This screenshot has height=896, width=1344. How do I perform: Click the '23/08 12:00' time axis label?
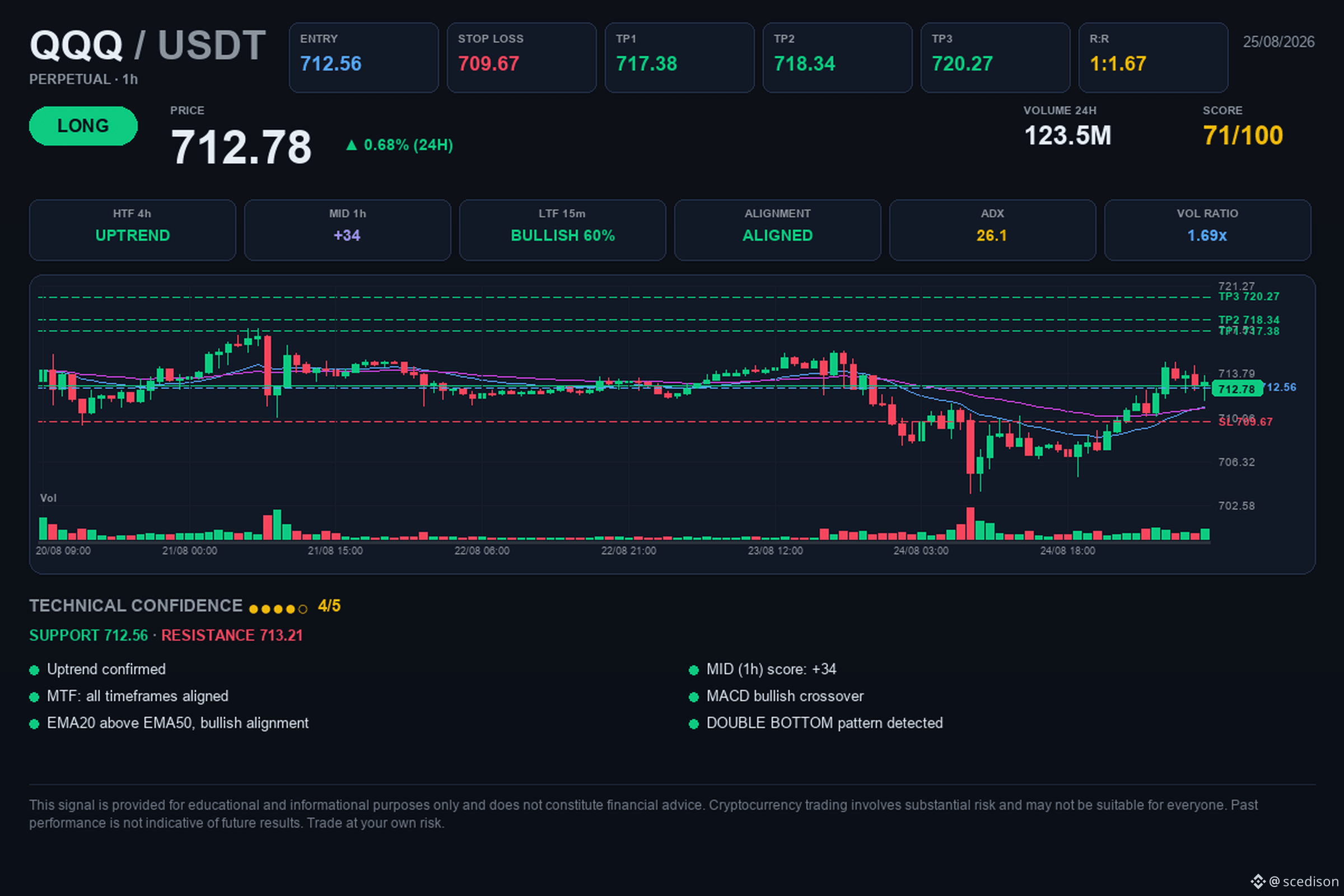(776, 551)
